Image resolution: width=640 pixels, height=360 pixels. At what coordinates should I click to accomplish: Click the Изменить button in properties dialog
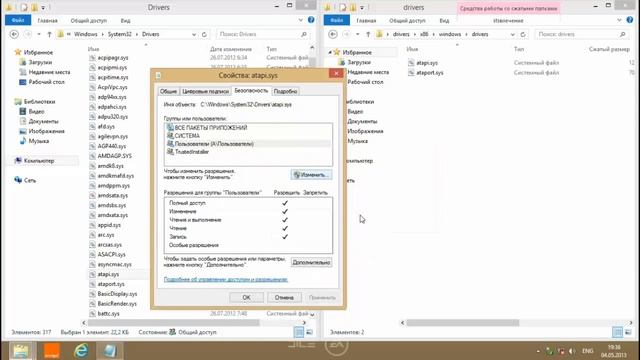point(311,175)
